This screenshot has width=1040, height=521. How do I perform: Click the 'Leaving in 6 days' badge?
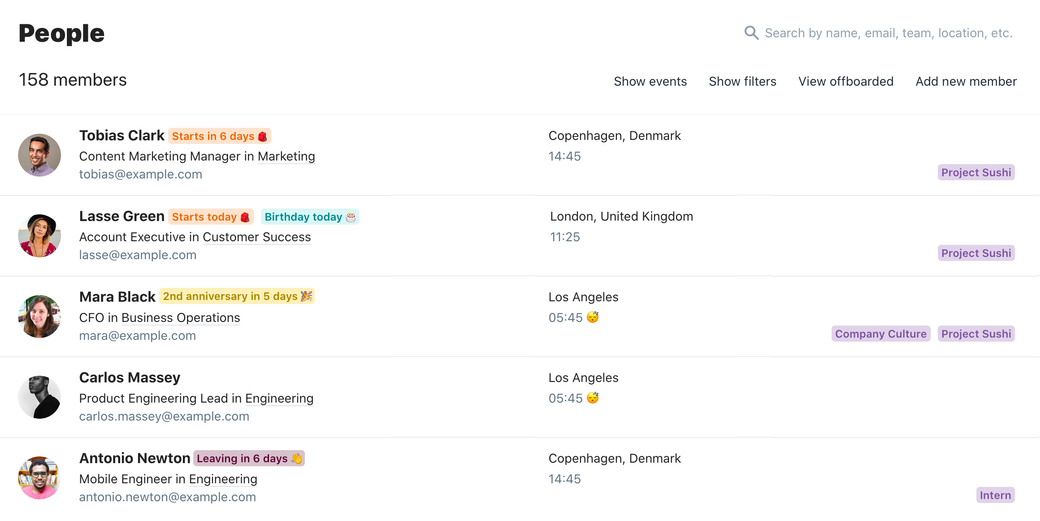248,458
